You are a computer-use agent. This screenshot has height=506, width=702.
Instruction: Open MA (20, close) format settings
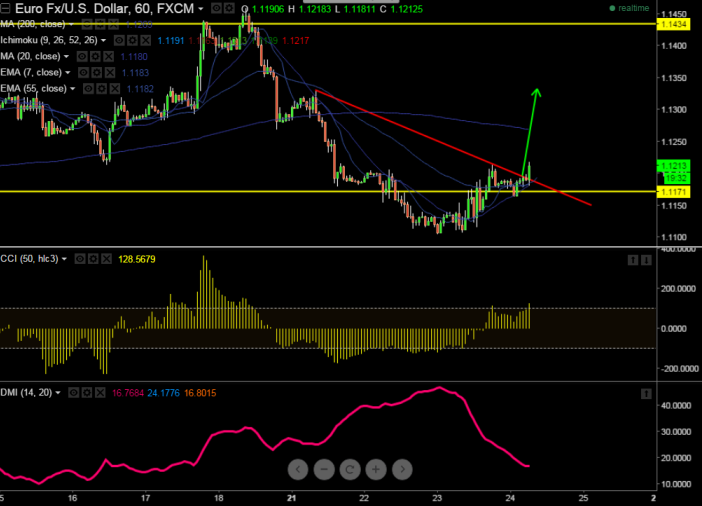95,56
